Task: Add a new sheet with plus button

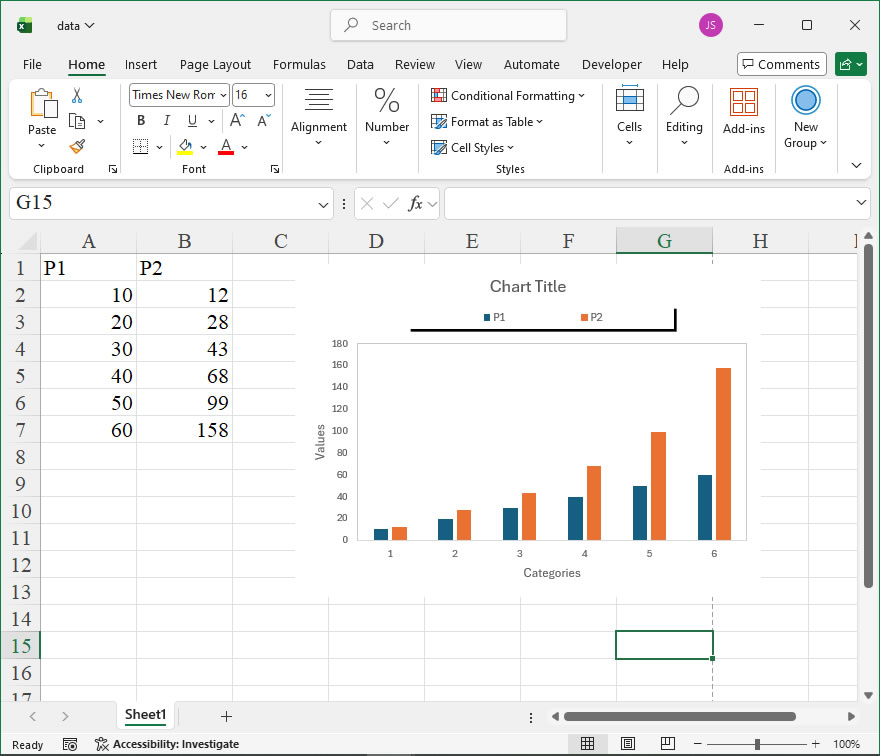Action: [226, 716]
